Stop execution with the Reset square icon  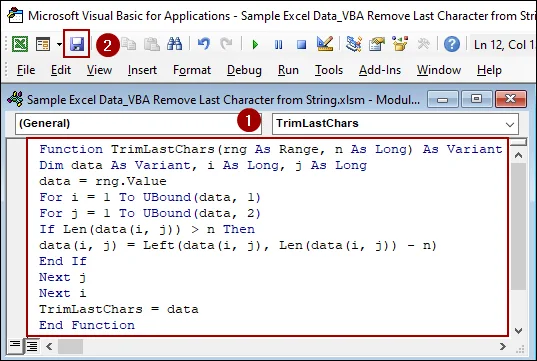coord(301,45)
